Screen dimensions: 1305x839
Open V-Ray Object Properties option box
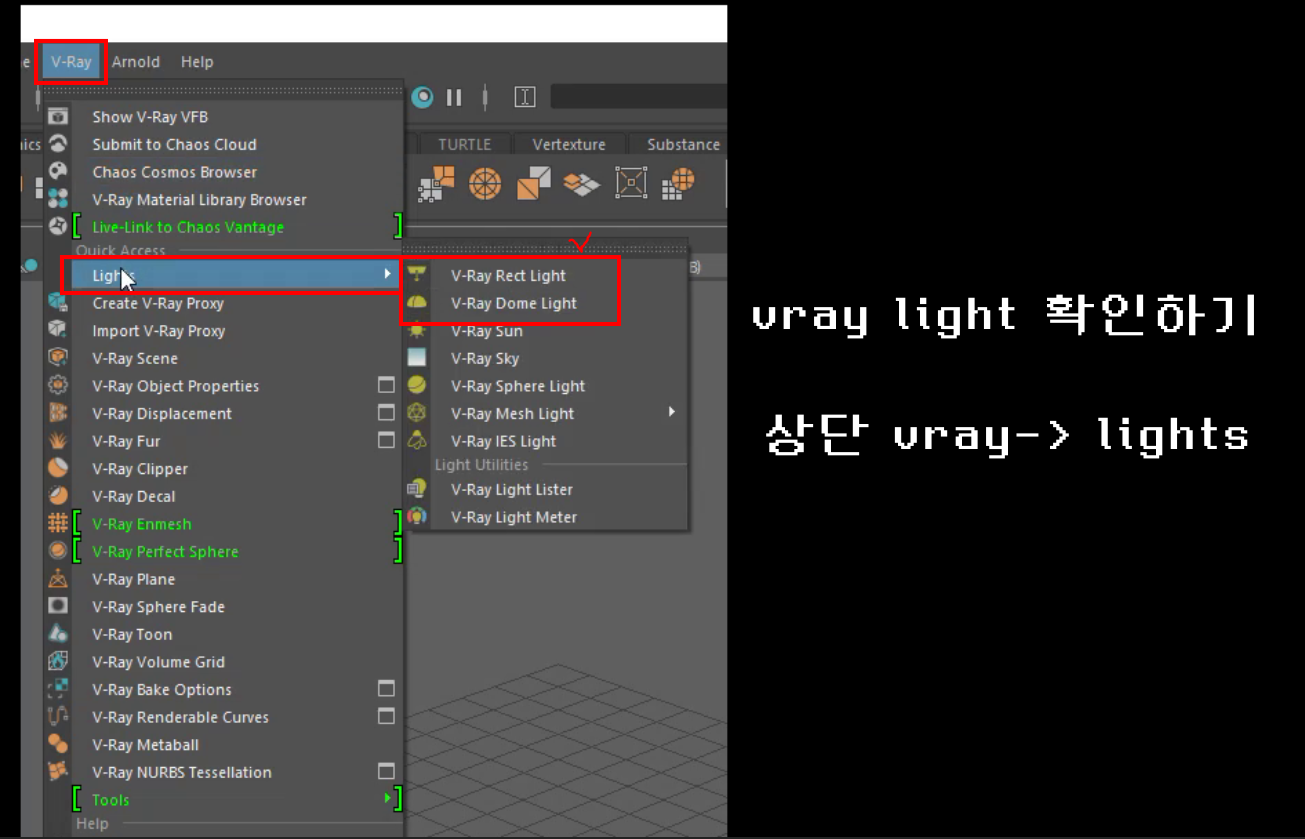(x=386, y=385)
